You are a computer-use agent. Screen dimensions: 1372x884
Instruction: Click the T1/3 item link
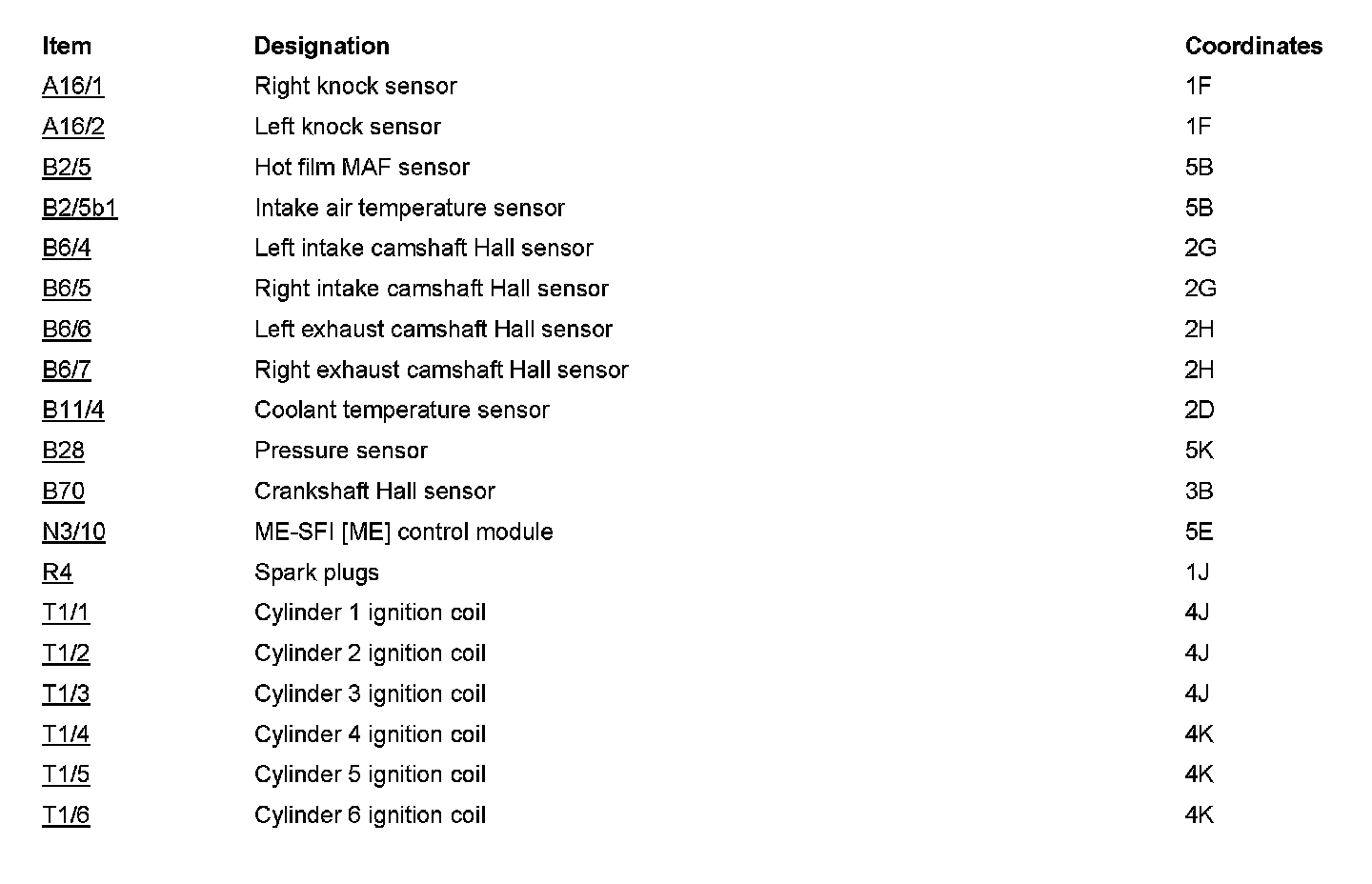pyautogui.click(x=65, y=693)
